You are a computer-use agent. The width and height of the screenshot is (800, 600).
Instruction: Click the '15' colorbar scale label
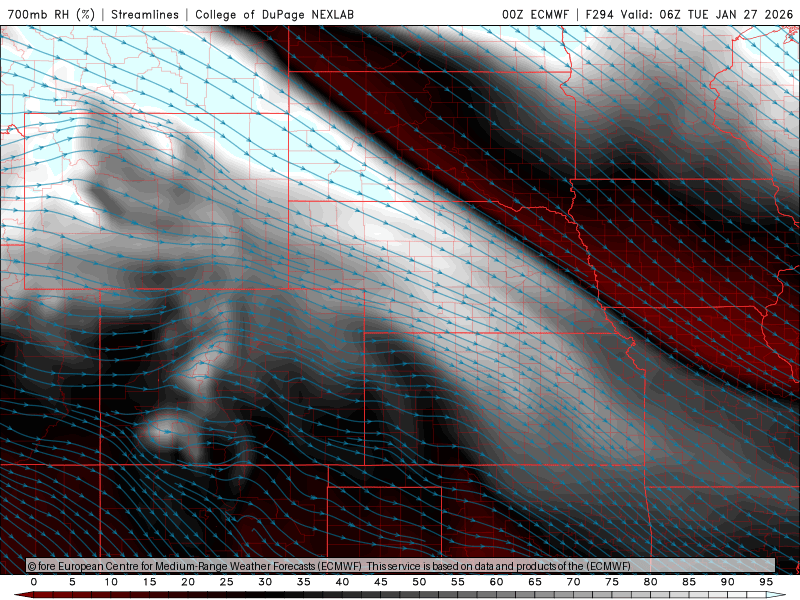tap(149, 582)
